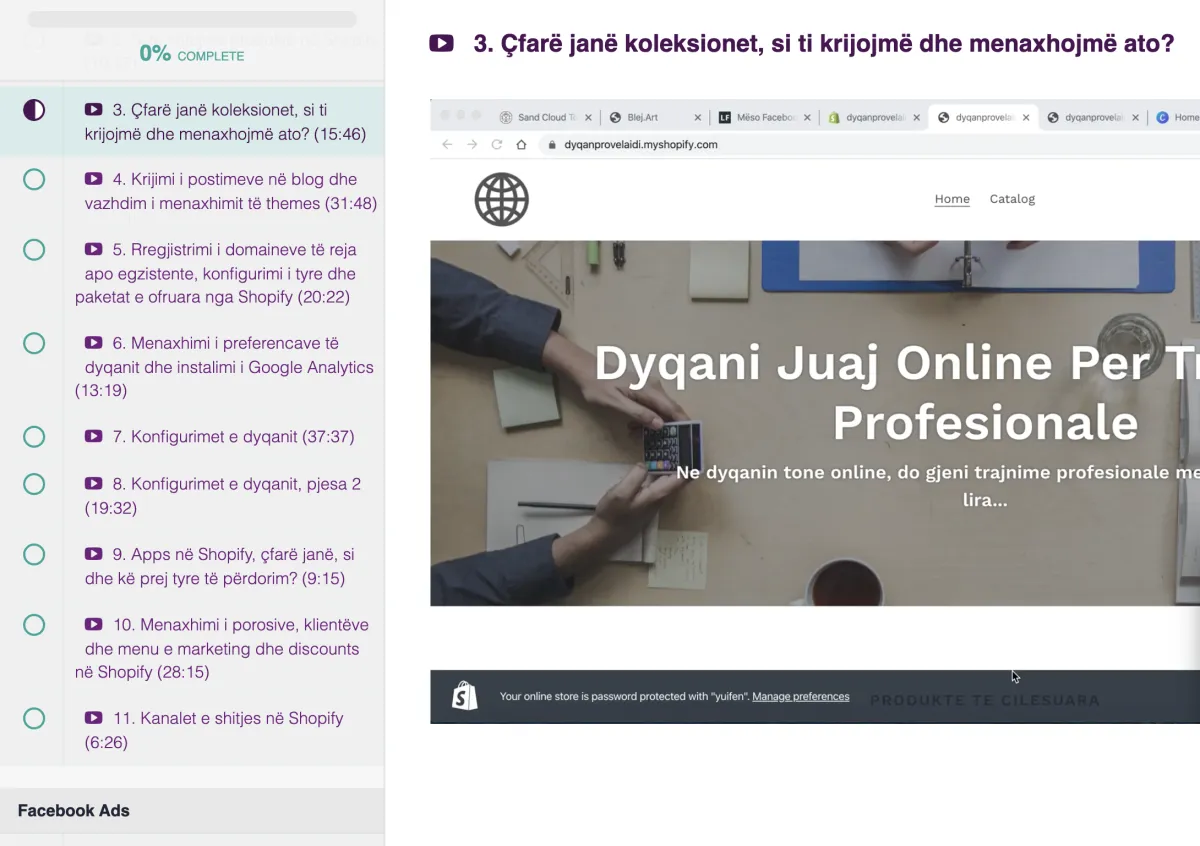Click video icon beside lesson 4
The height and width of the screenshot is (846, 1200).
point(93,179)
